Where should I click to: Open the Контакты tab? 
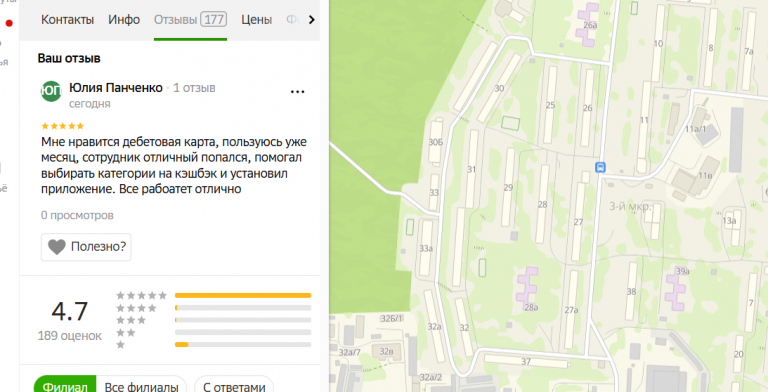click(x=68, y=20)
